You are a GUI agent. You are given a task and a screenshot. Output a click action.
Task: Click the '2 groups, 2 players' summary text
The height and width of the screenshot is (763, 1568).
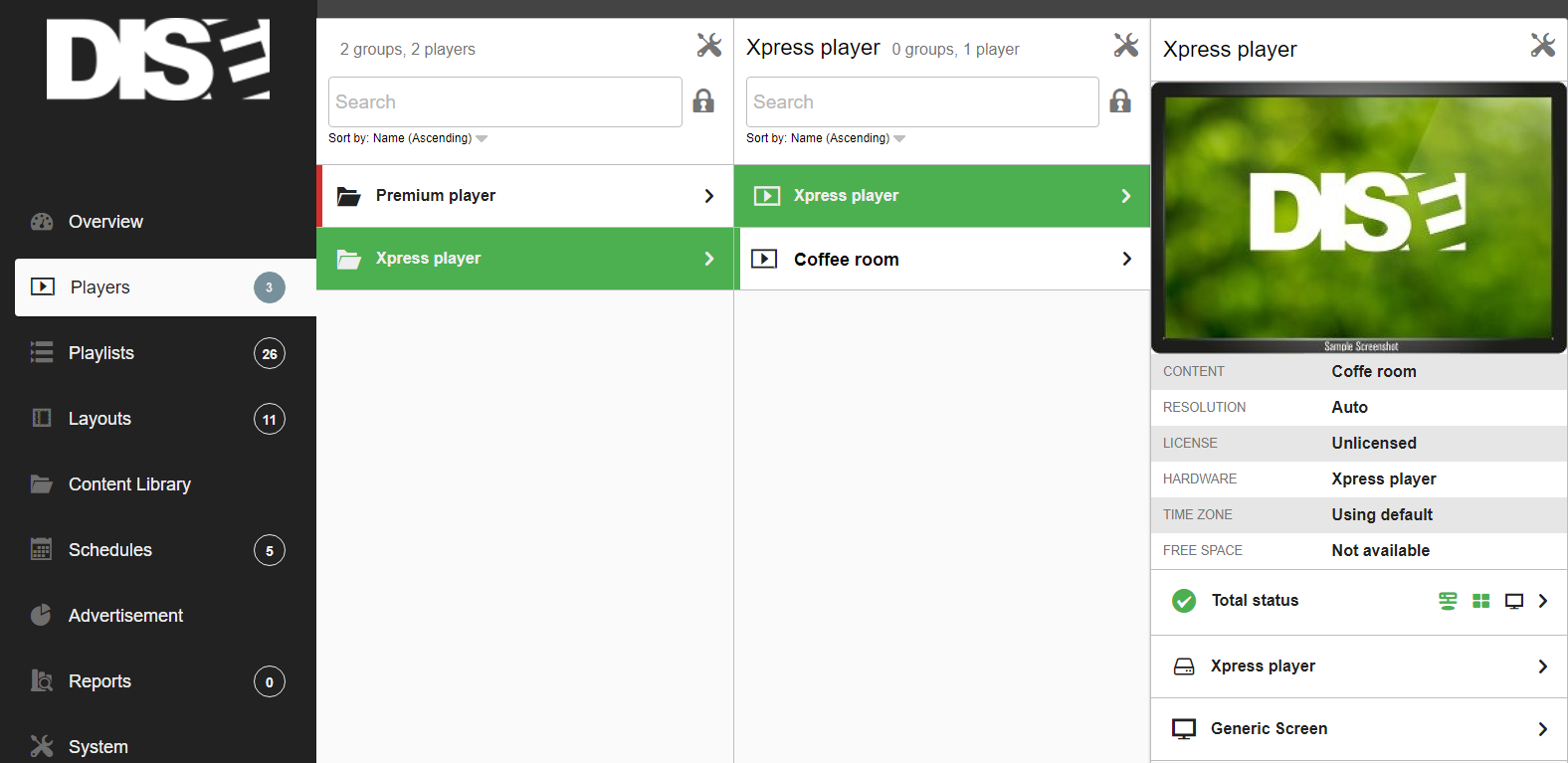408,50
